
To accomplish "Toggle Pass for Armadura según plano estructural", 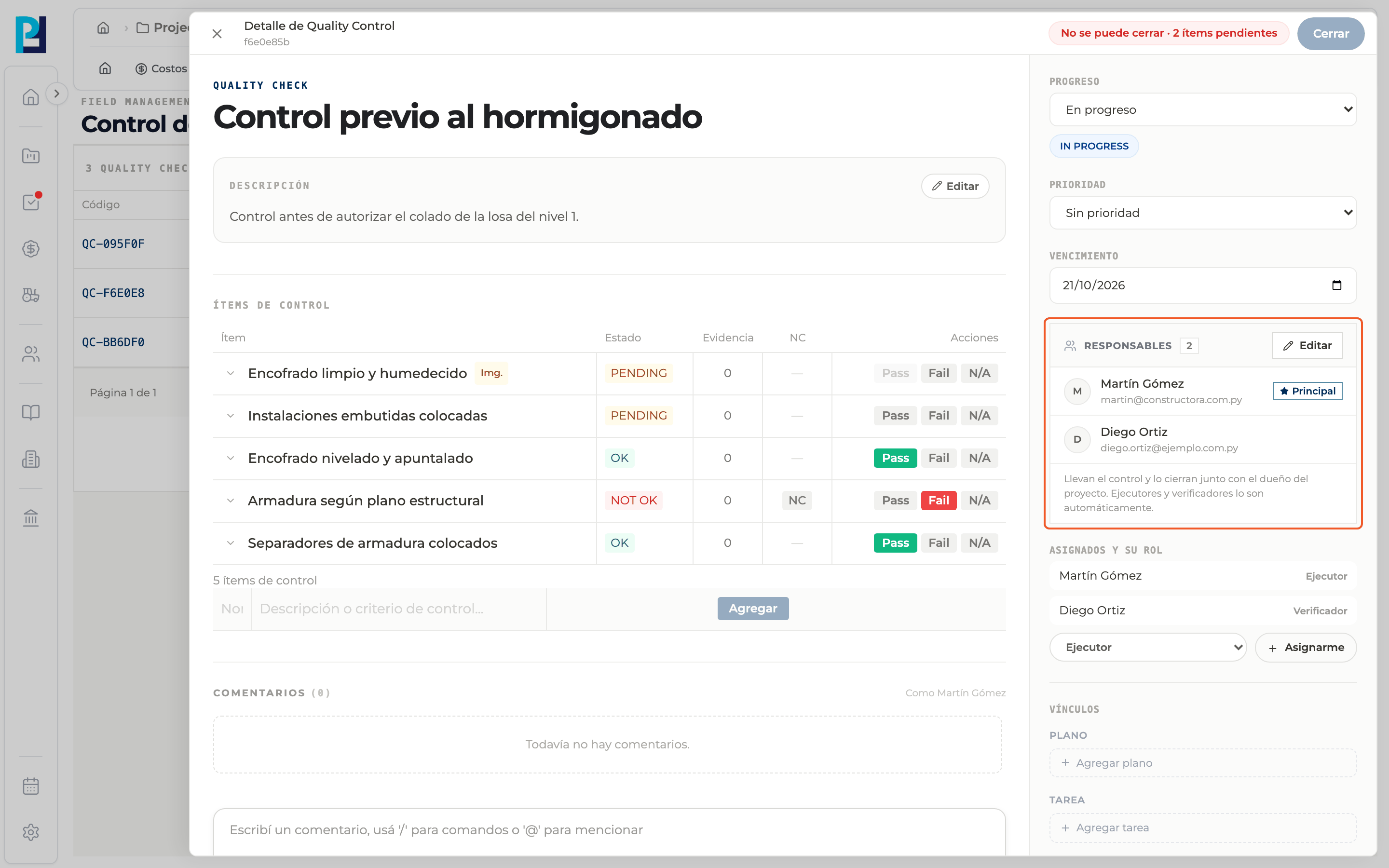I will [896, 501].
